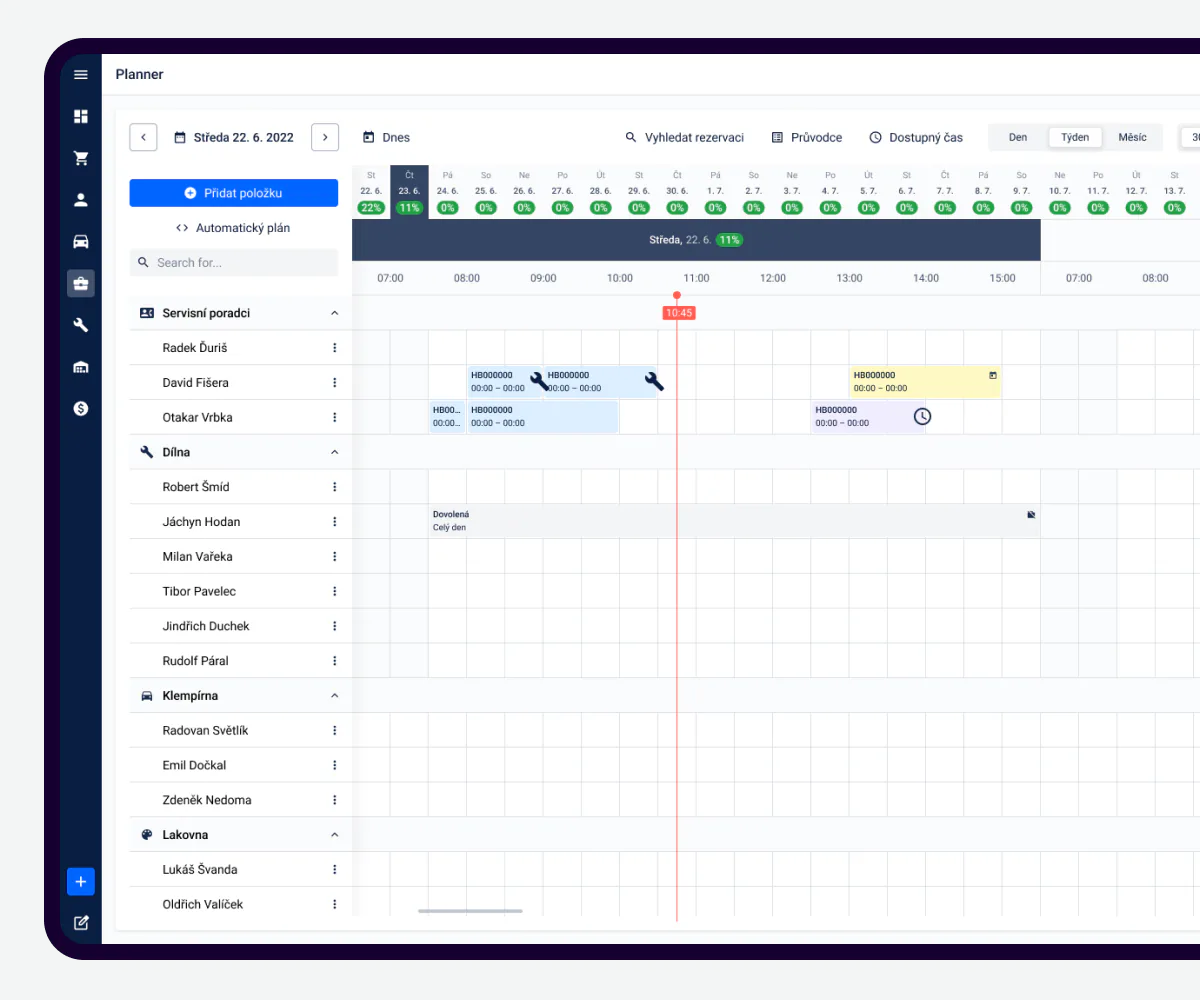Click Dostupný čas

916,137
